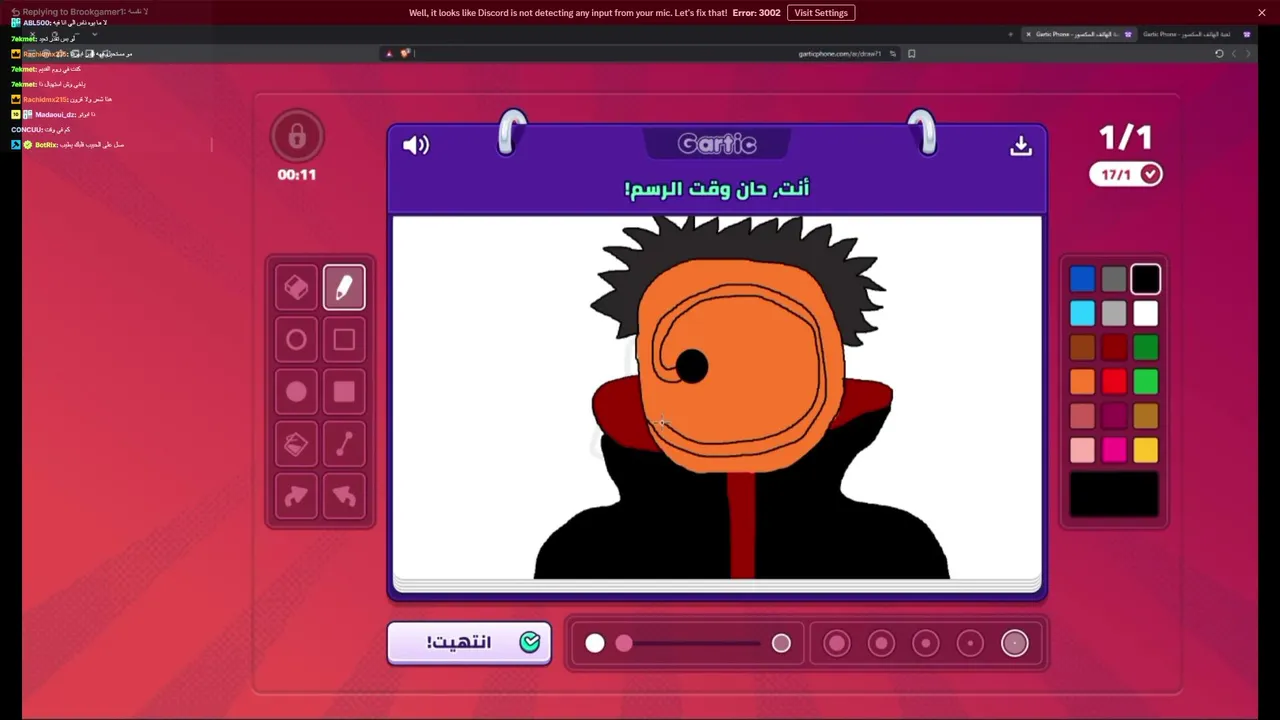This screenshot has height=720, width=1280.
Task: Click the ABL500 username in chat
Action: click(x=37, y=23)
